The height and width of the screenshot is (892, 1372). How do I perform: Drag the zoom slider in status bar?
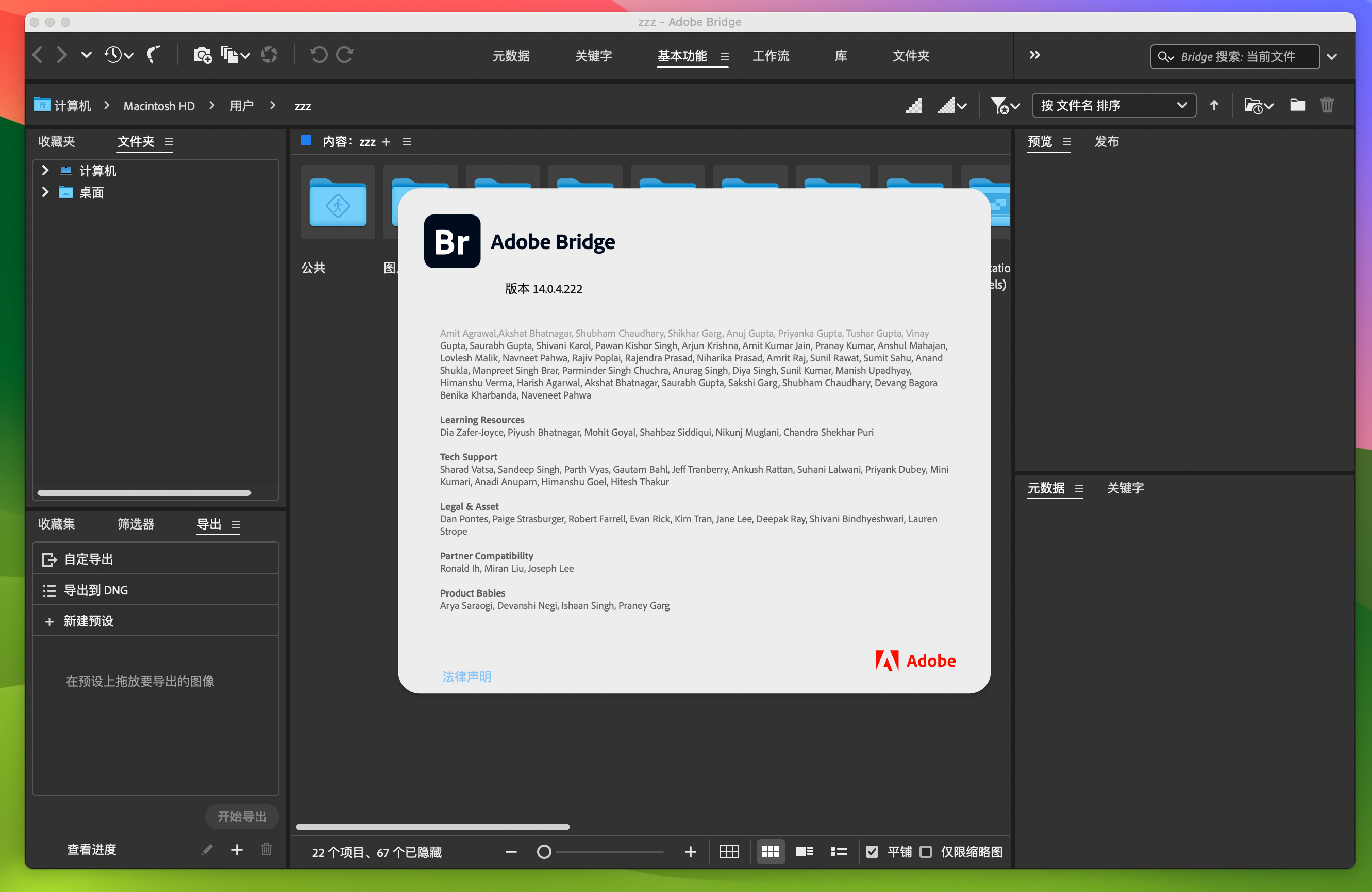click(x=543, y=851)
